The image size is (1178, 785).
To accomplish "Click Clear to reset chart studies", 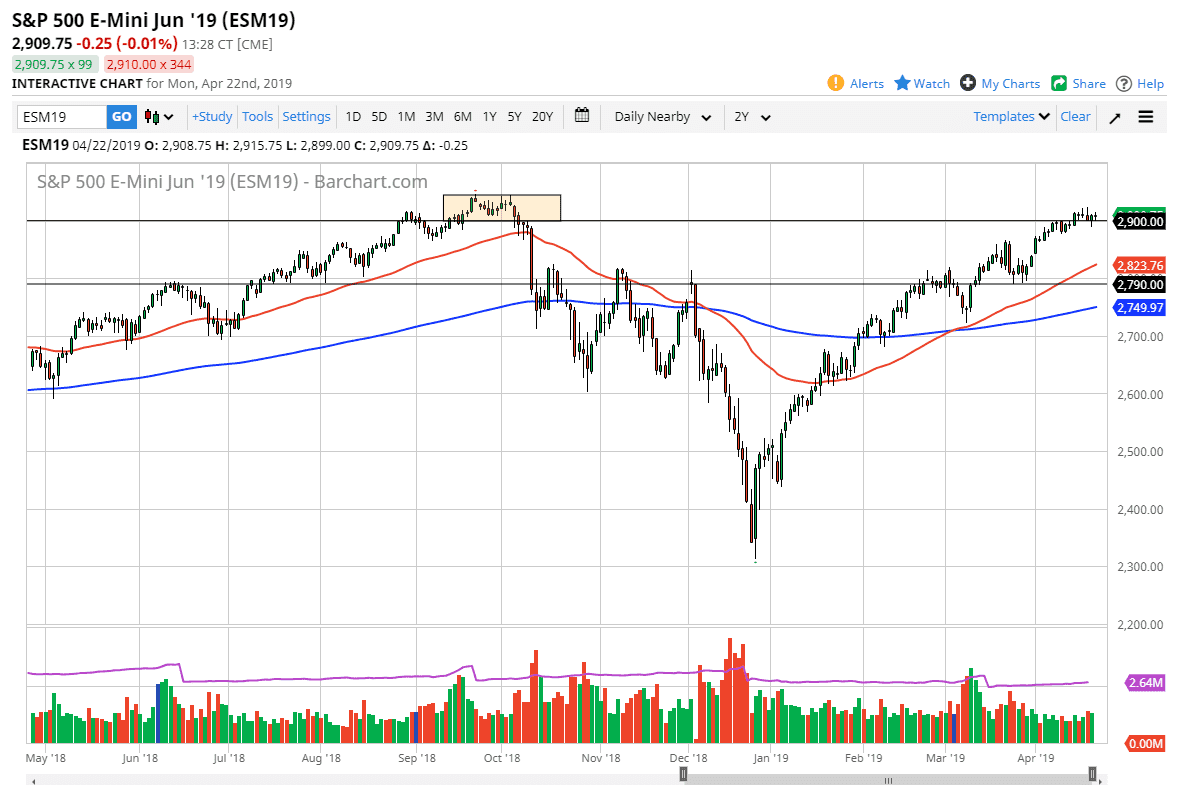I will click(1075, 117).
